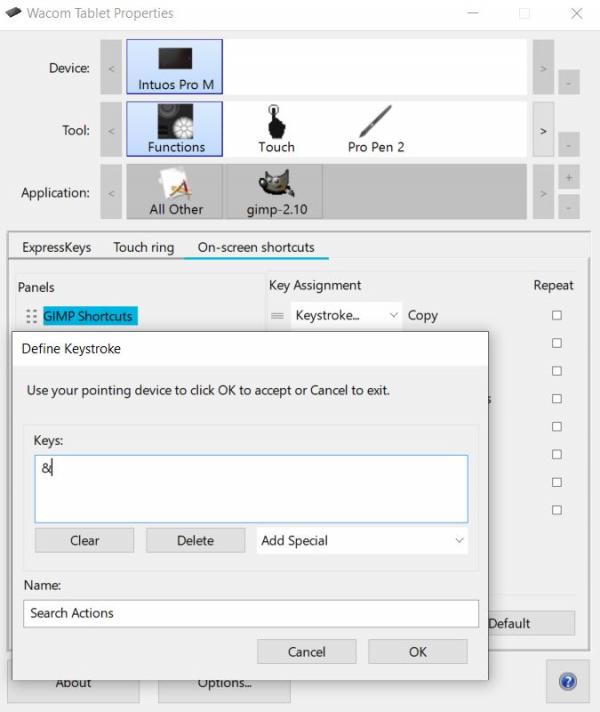The height and width of the screenshot is (712, 600).
Task: Choose the Touch tool icon
Action: coord(276,129)
